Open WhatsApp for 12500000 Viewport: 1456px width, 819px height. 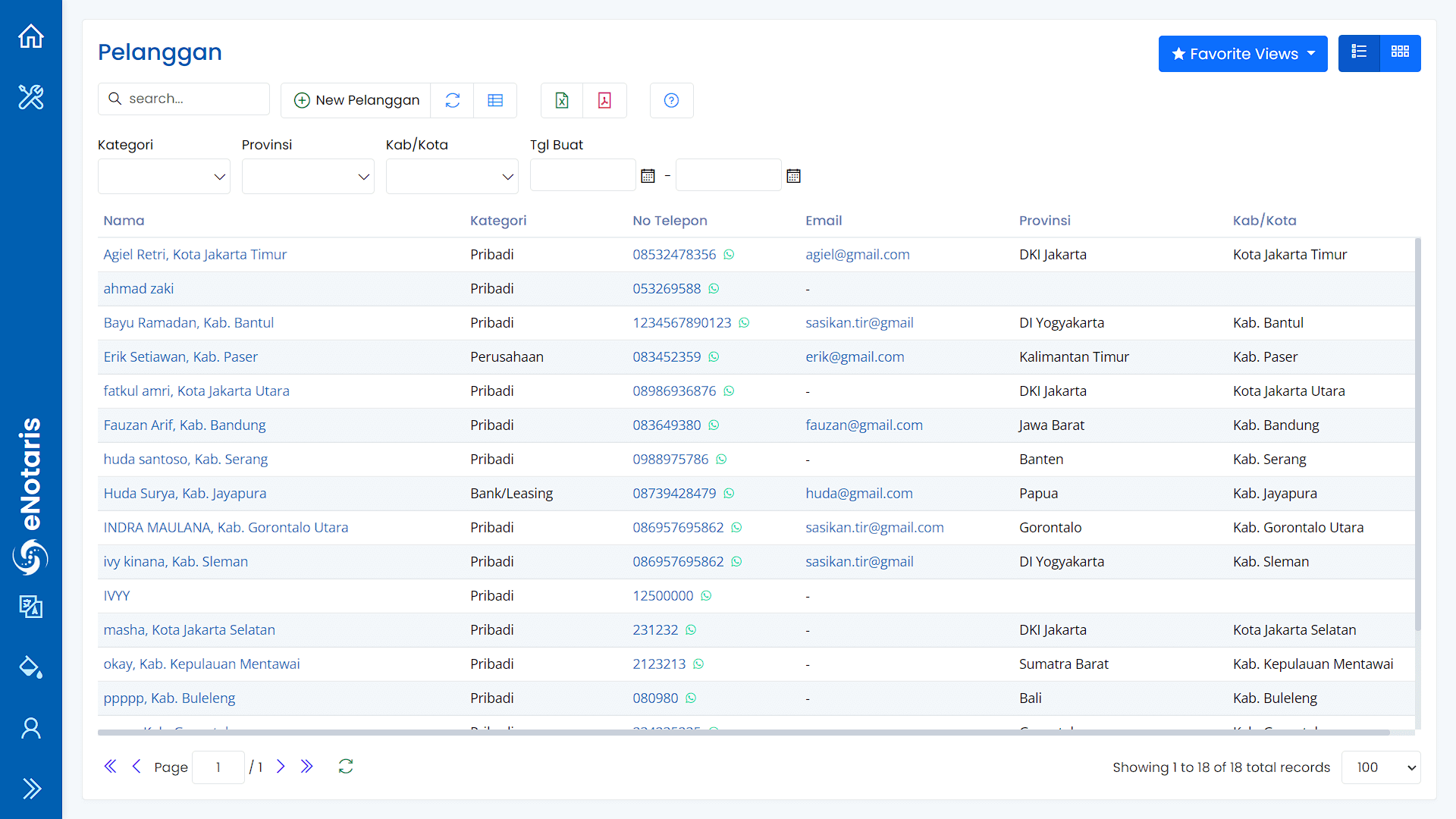click(706, 596)
